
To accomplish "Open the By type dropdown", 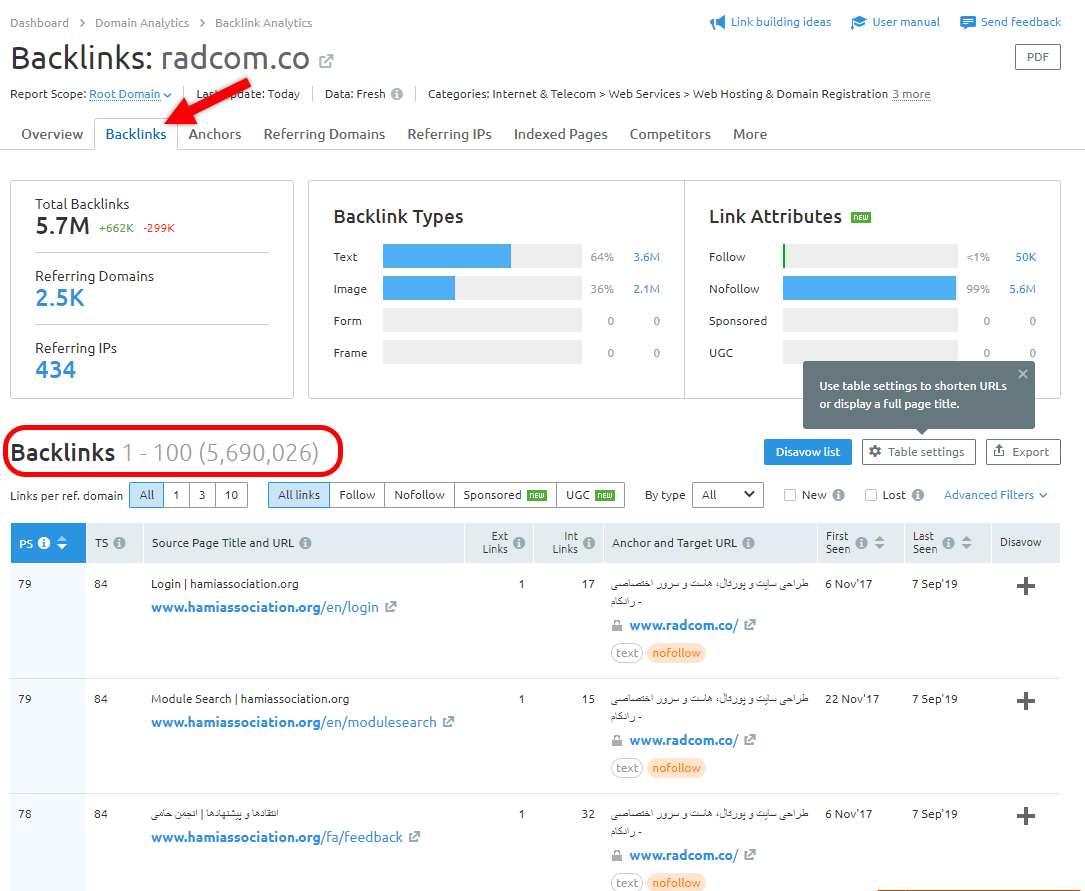I will coord(727,494).
